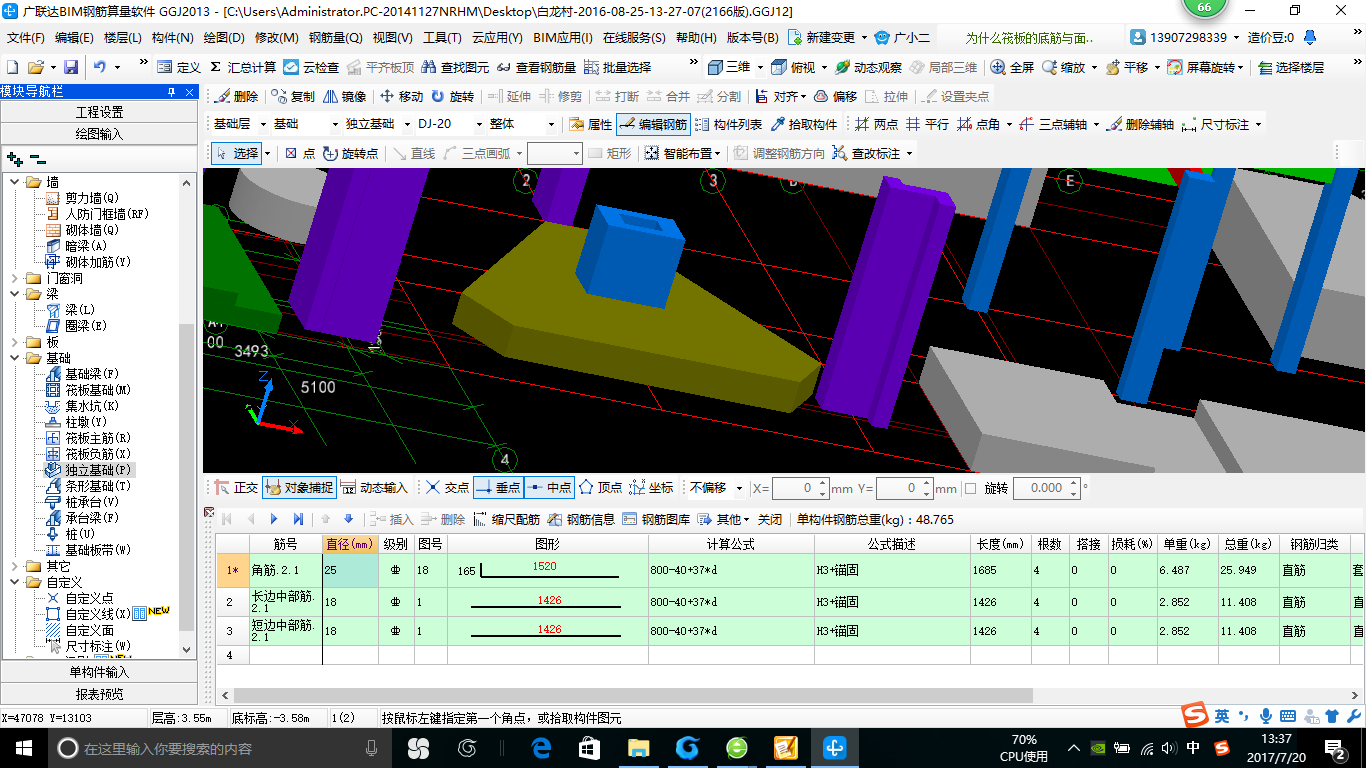Toggle 中点 midpoint snap
The height and width of the screenshot is (768, 1366).
(x=549, y=488)
